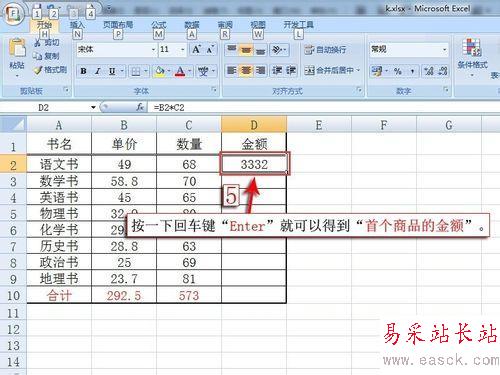The height and width of the screenshot is (375, 500).
Task: Click the Format Painter (格式刷) button
Action: tap(50, 70)
